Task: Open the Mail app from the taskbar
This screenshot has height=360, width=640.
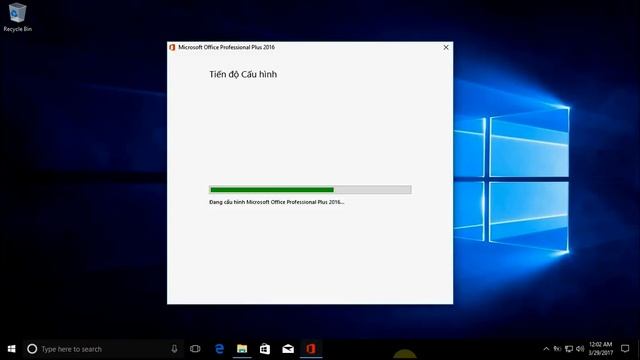Action: 288,349
